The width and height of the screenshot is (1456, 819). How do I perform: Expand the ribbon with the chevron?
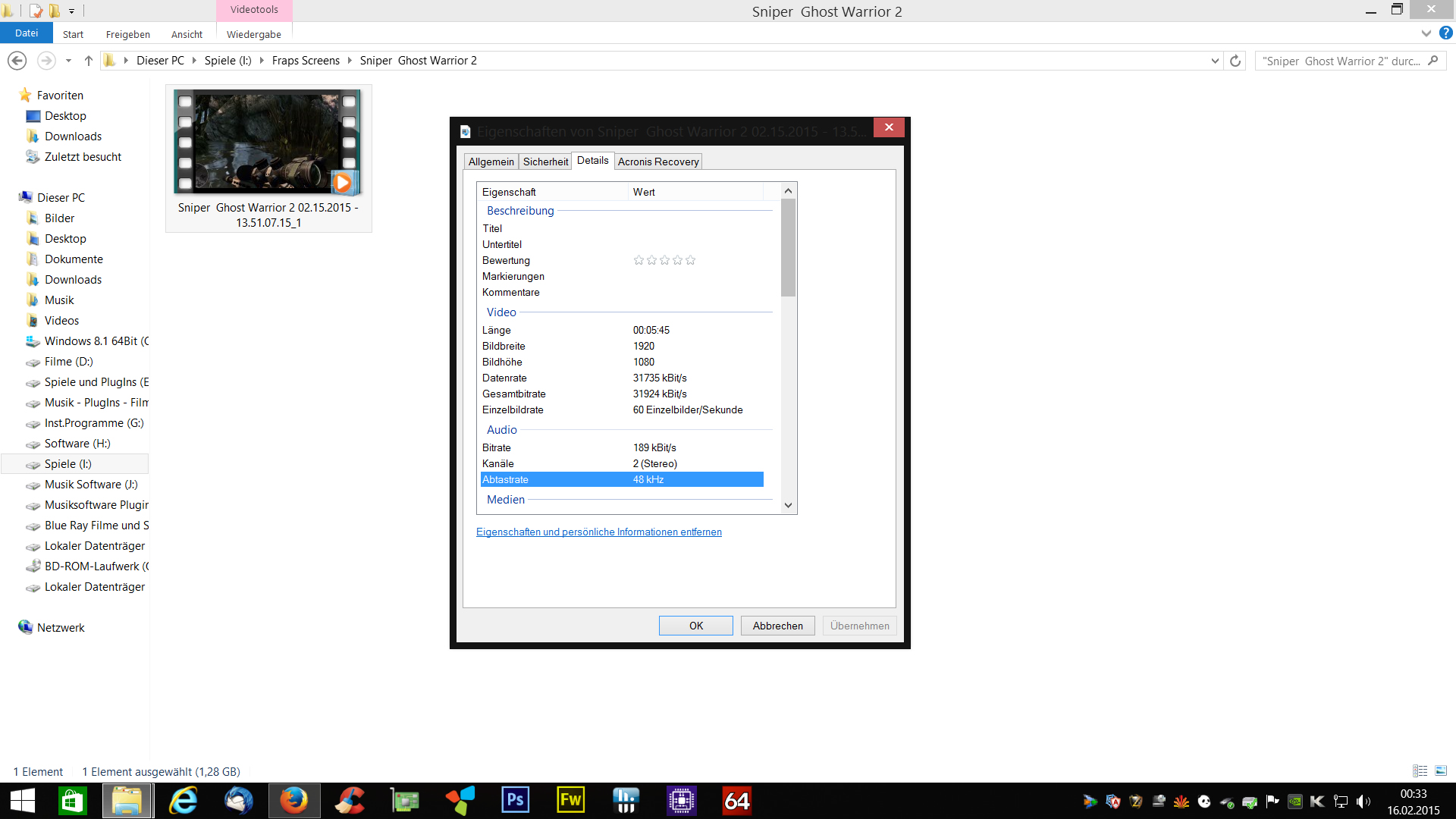coord(1426,33)
